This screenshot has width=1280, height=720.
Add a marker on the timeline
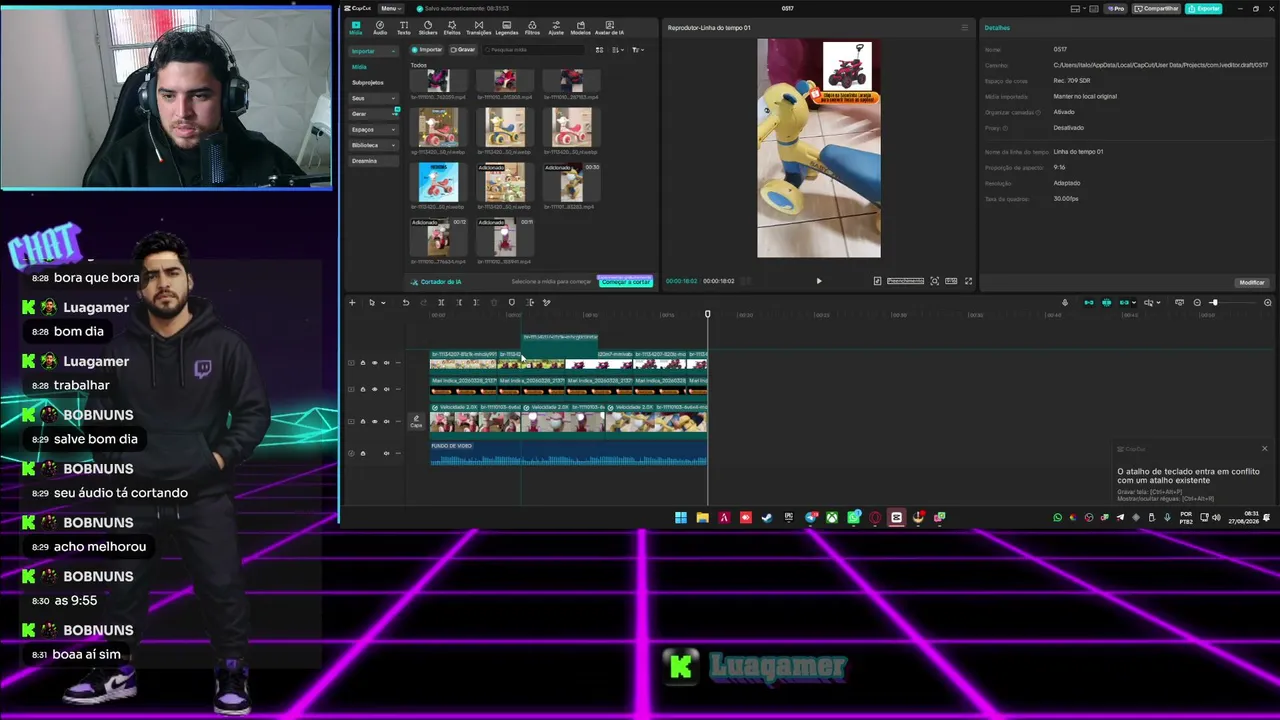pos(512,302)
